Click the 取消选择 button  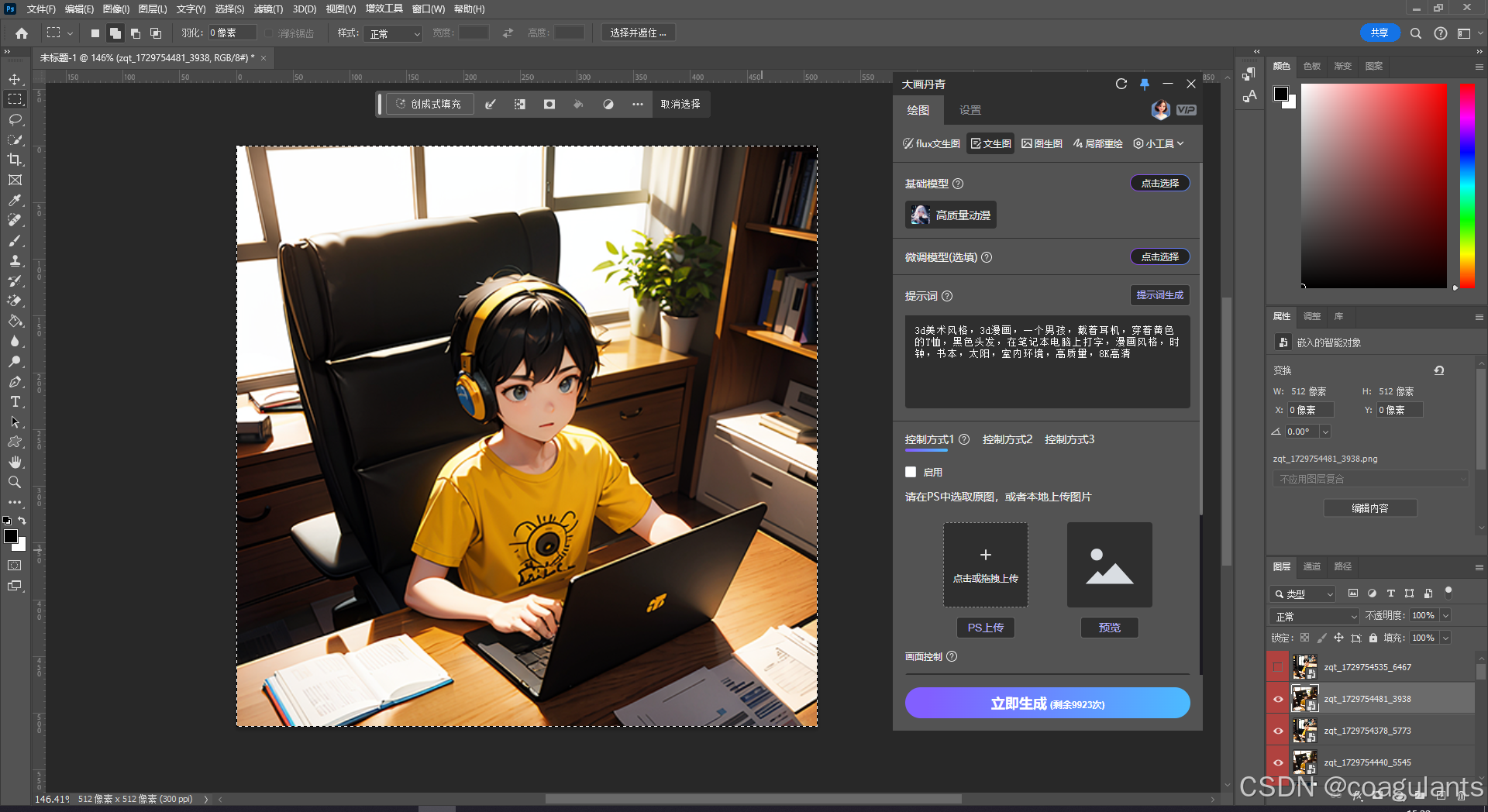pos(680,104)
